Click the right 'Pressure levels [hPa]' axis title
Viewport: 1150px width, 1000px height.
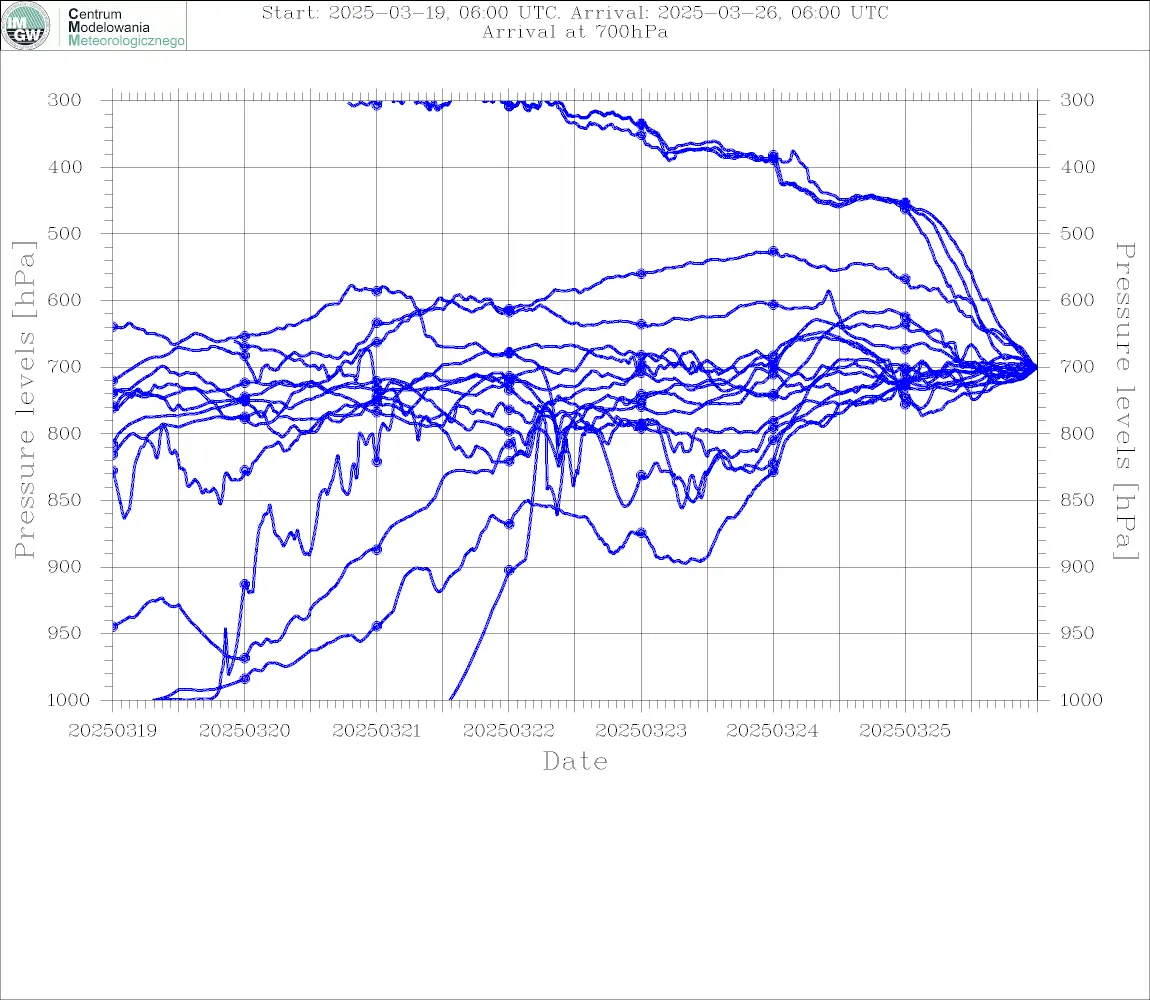pyautogui.click(x=1125, y=401)
